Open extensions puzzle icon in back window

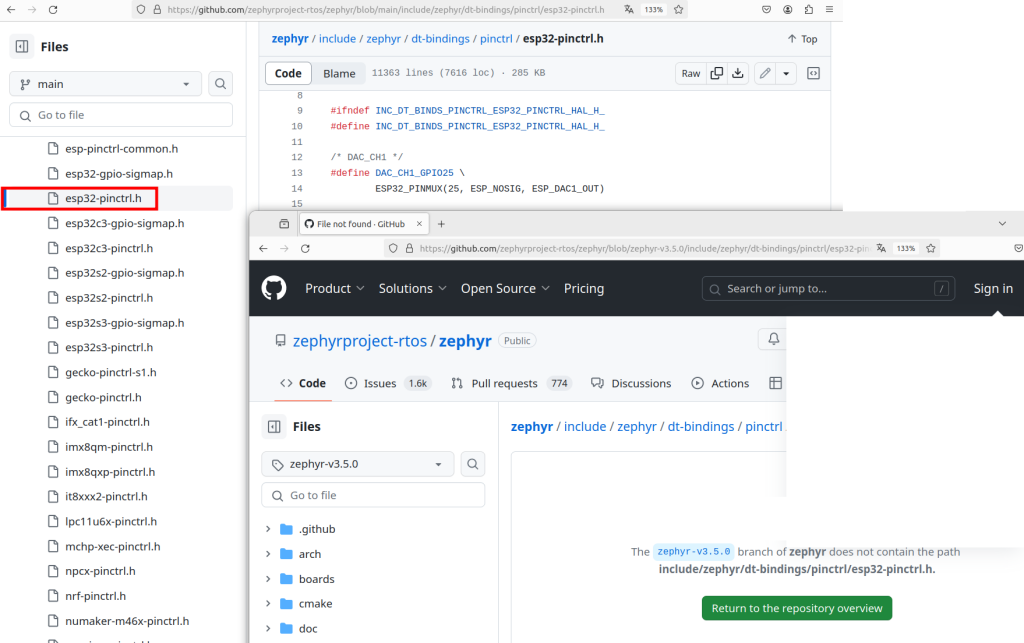pos(808,10)
